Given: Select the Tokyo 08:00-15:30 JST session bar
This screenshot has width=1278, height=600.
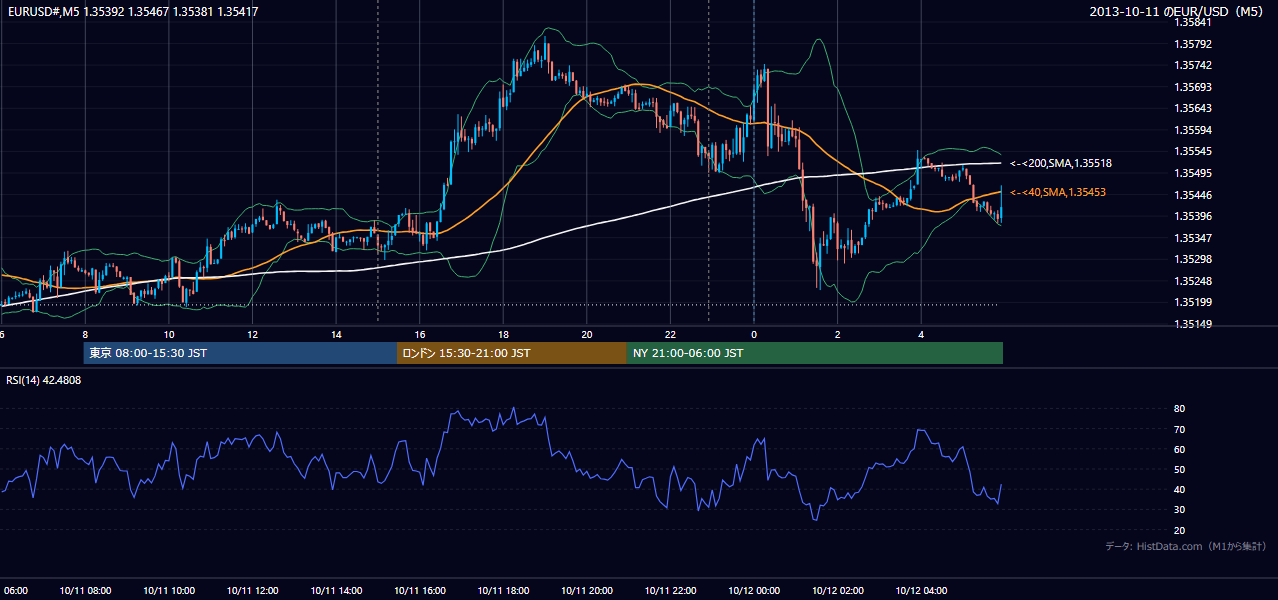Looking at the screenshot, I should (x=240, y=353).
